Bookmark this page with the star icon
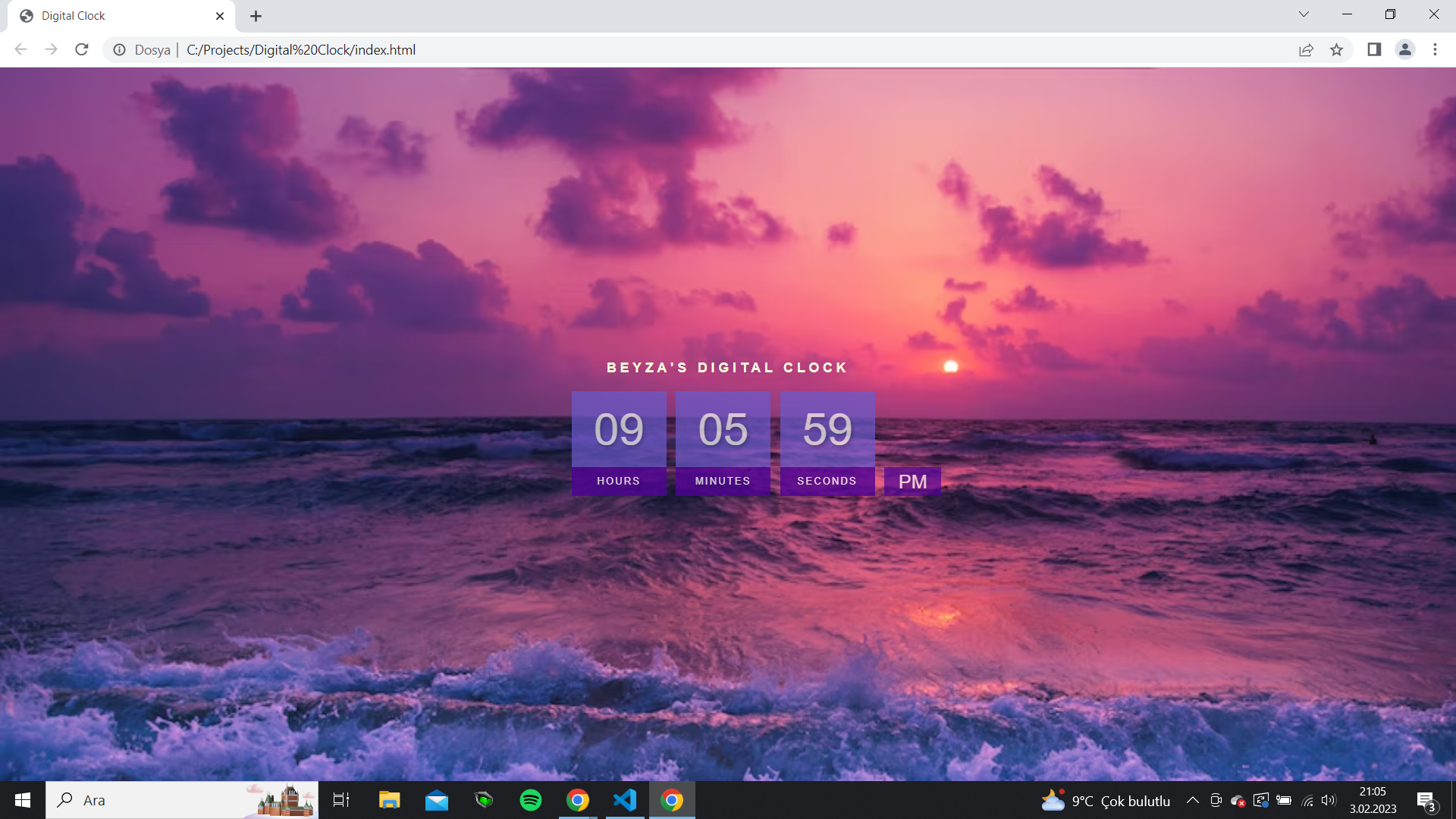The image size is (1456, 819). (x=1337, y=50)
